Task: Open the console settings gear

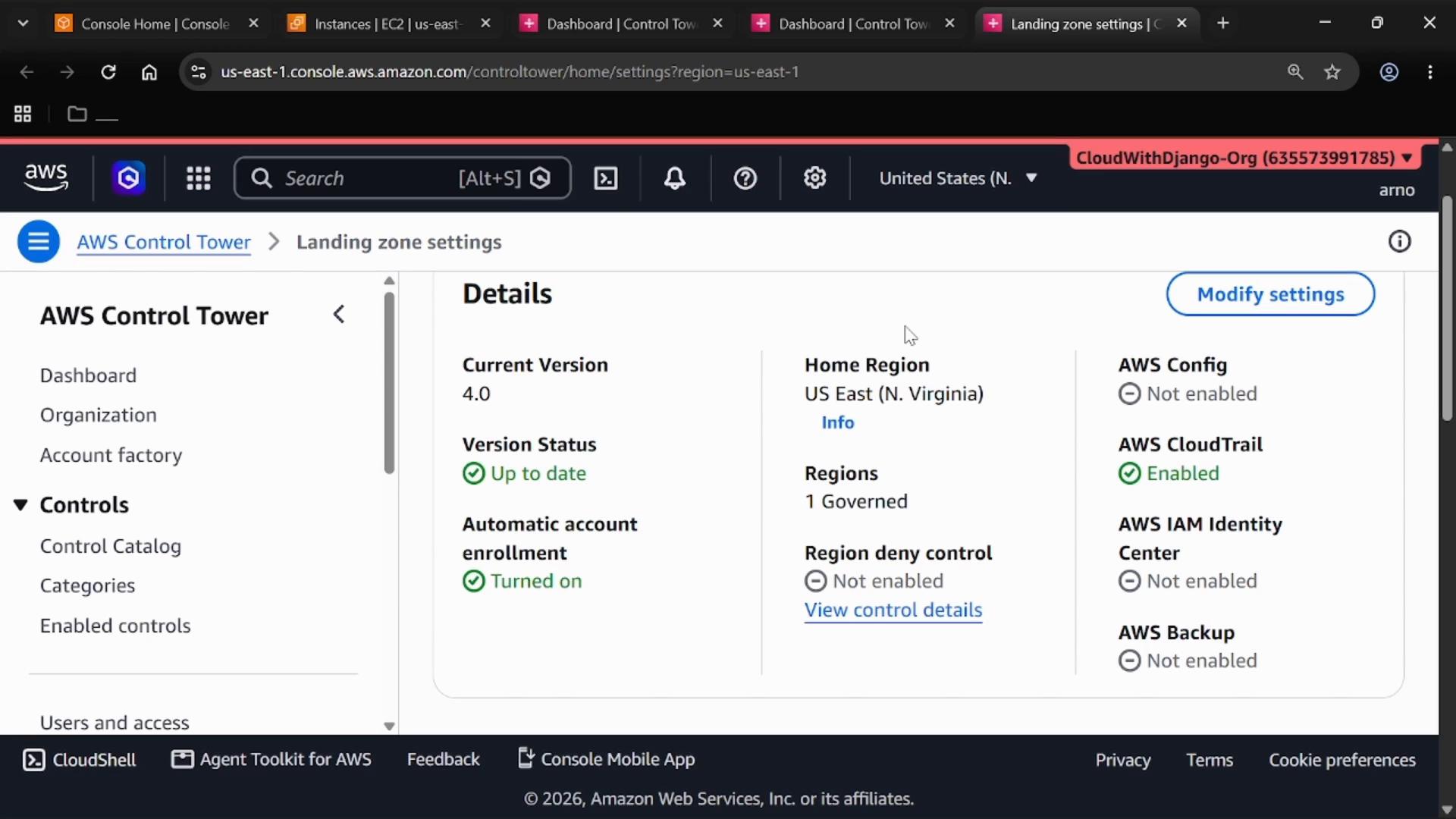Action: click(x=814, y=178)
